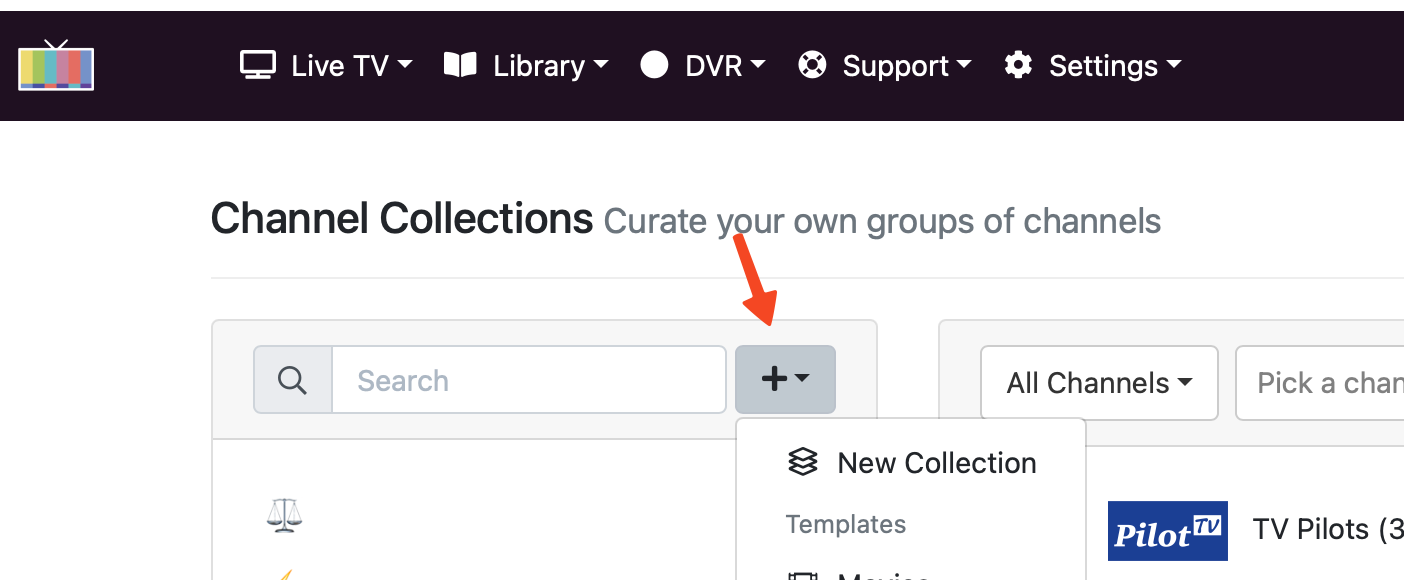Choose New Collection from the dropdown
Image resolution: width=1404 pixels, height=580 pixels.
(936, 463)
